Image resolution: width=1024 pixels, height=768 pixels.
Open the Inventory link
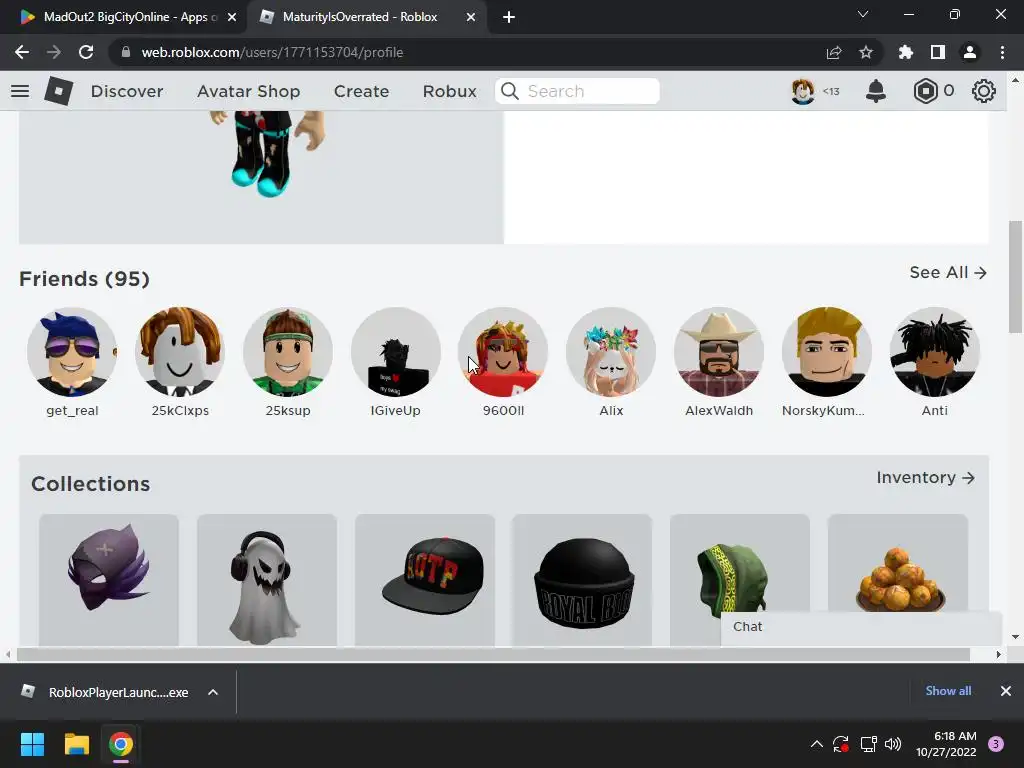click(925, 478)
